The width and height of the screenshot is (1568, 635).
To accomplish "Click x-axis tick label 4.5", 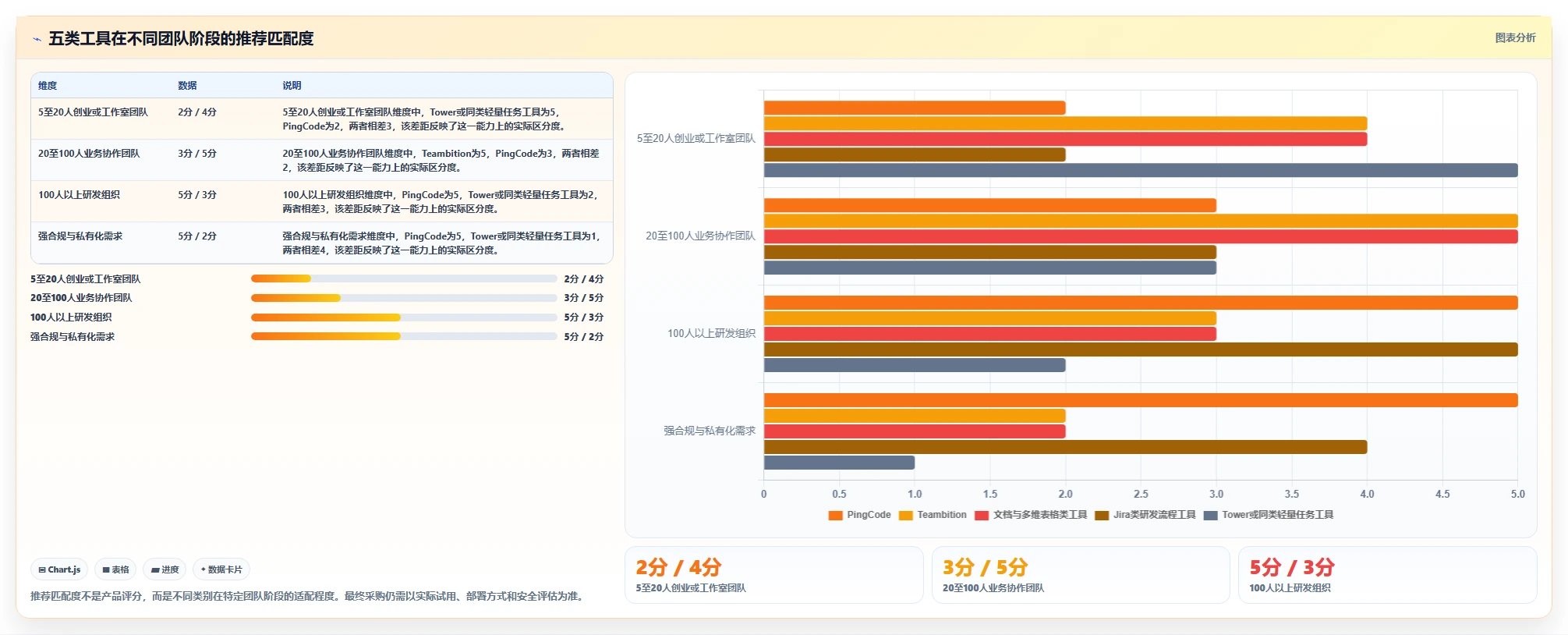I will [1442, 494].
